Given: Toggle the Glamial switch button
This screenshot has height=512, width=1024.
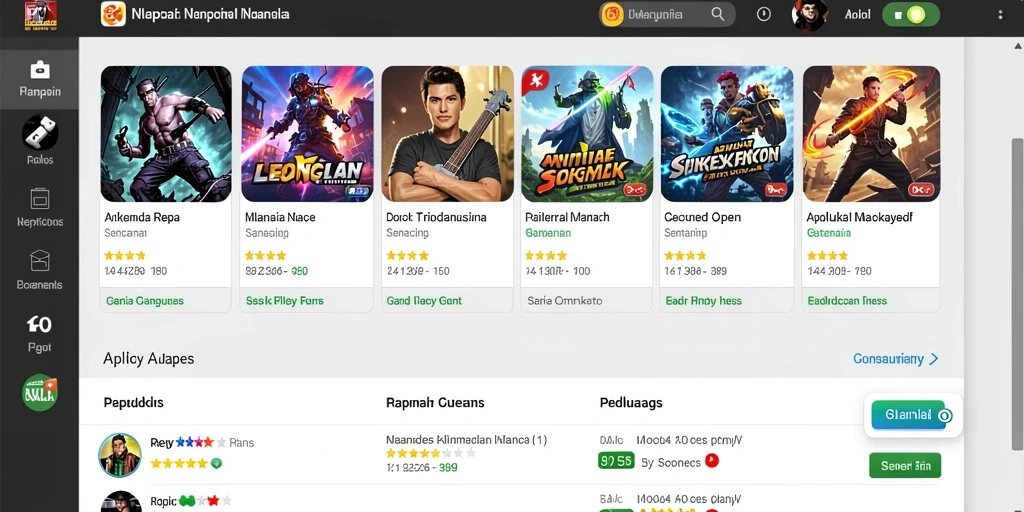Looking at the screenshot, I should (912, 415).
